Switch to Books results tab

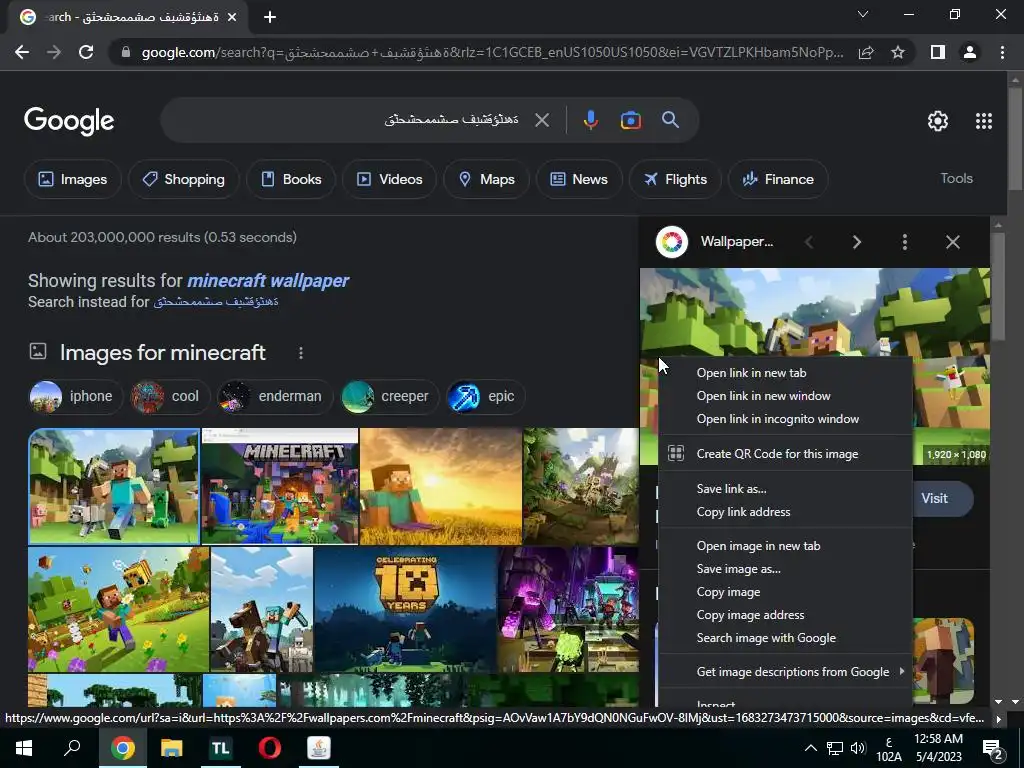click(x=291, y=180)
